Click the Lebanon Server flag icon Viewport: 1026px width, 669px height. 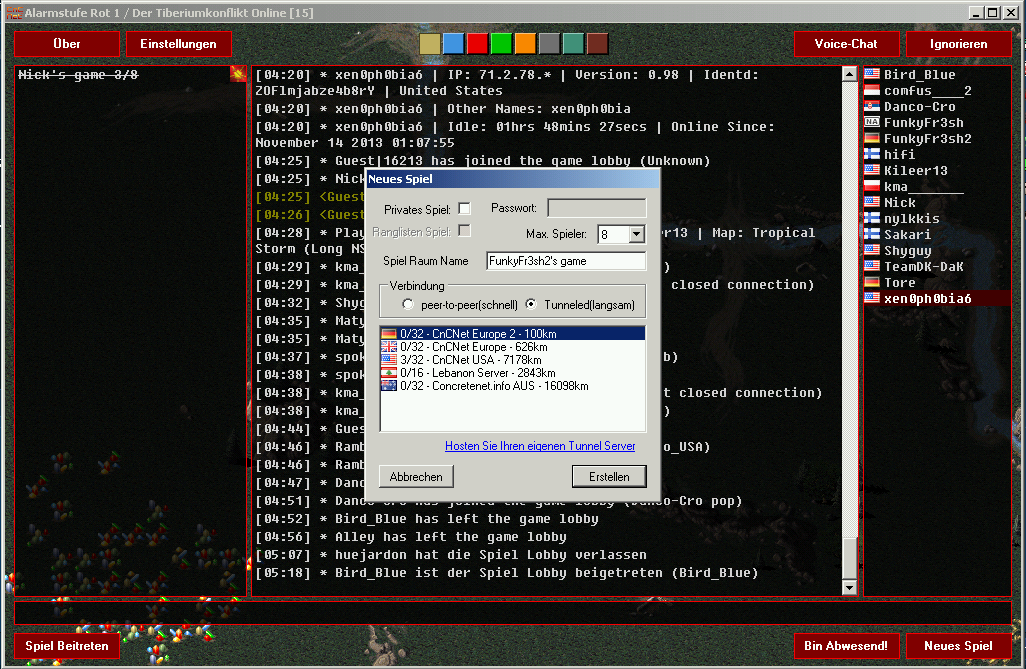coord(389,373)
